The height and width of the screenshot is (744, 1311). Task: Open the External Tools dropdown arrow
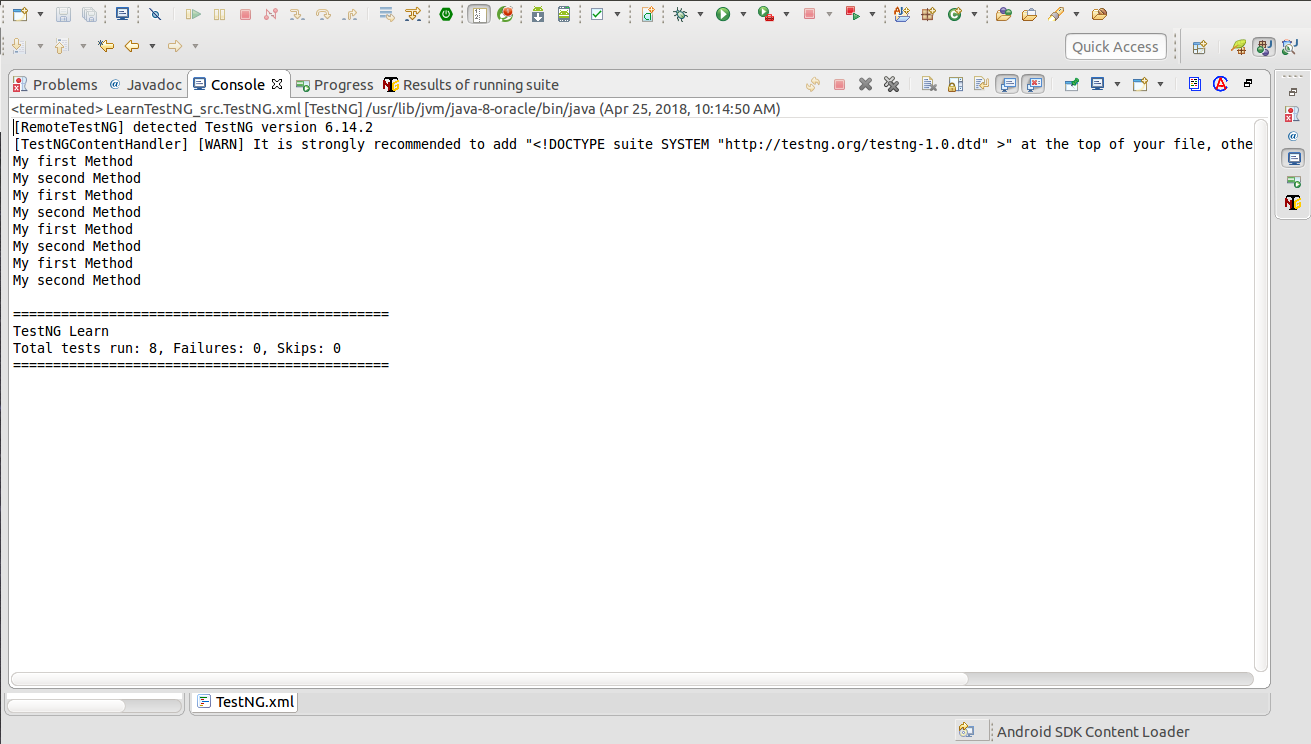pyautogui.click(x=786, y=15)
